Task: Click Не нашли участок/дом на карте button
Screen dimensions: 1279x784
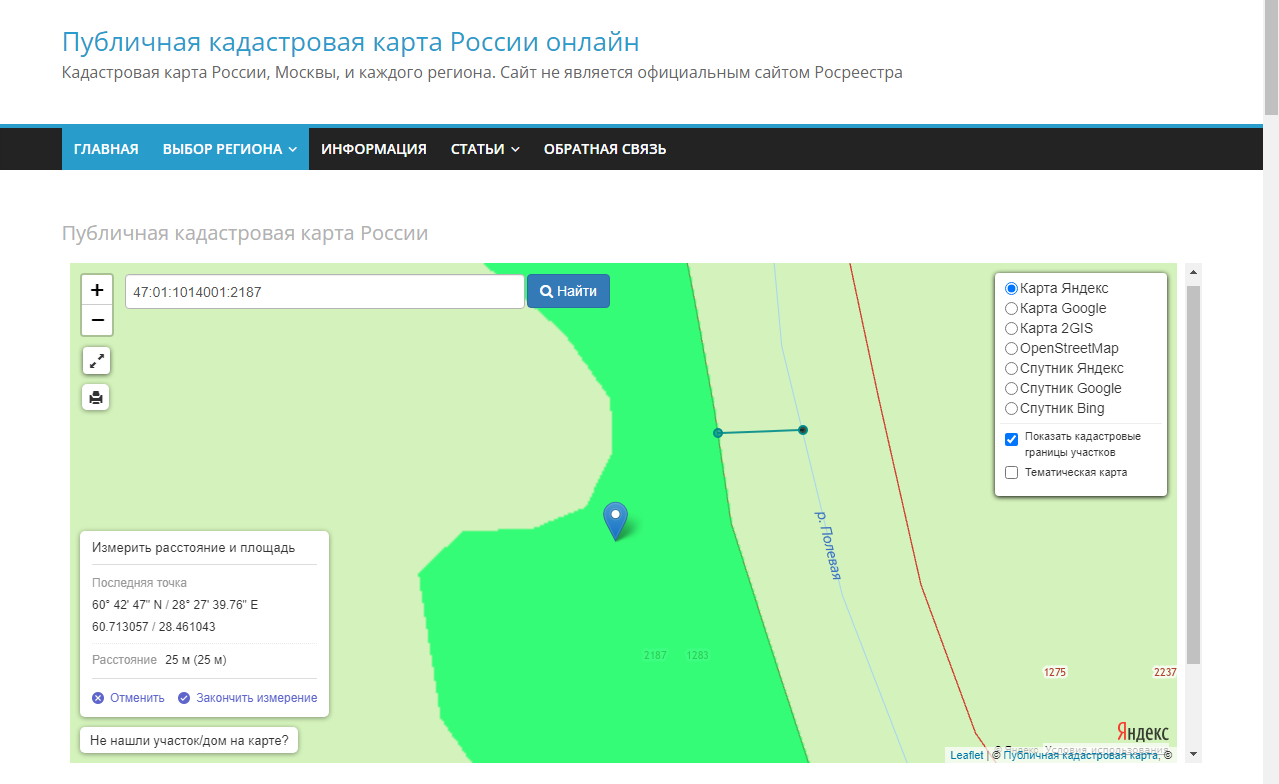Action: (x=189, y=741)
